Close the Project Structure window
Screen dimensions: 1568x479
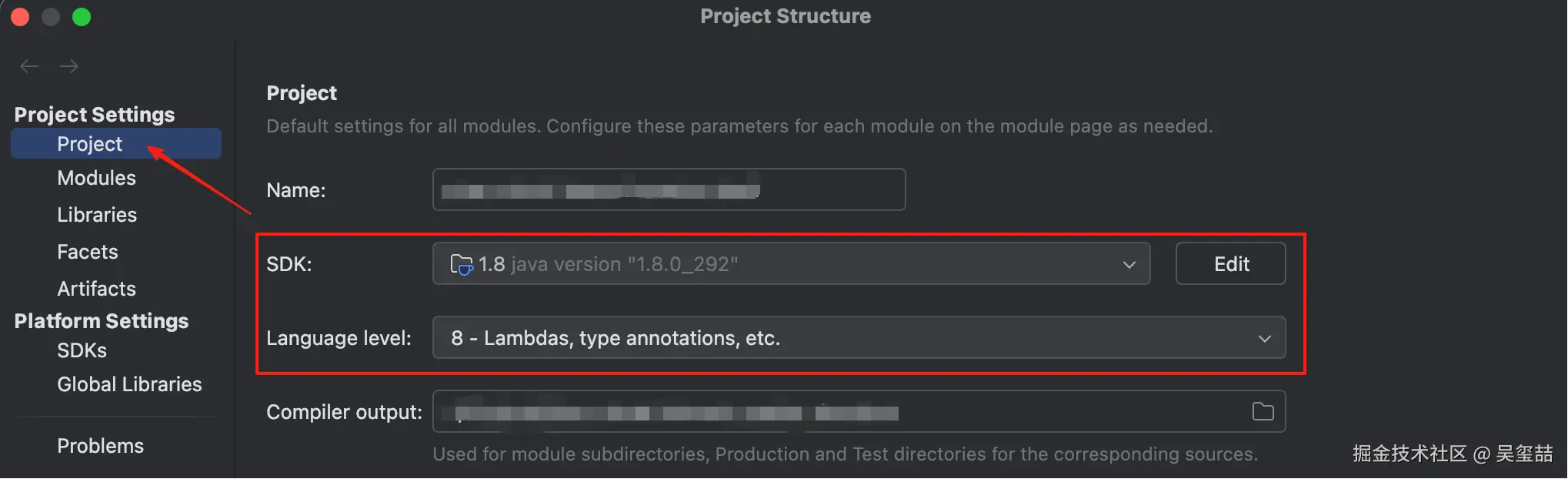[20, 17]
